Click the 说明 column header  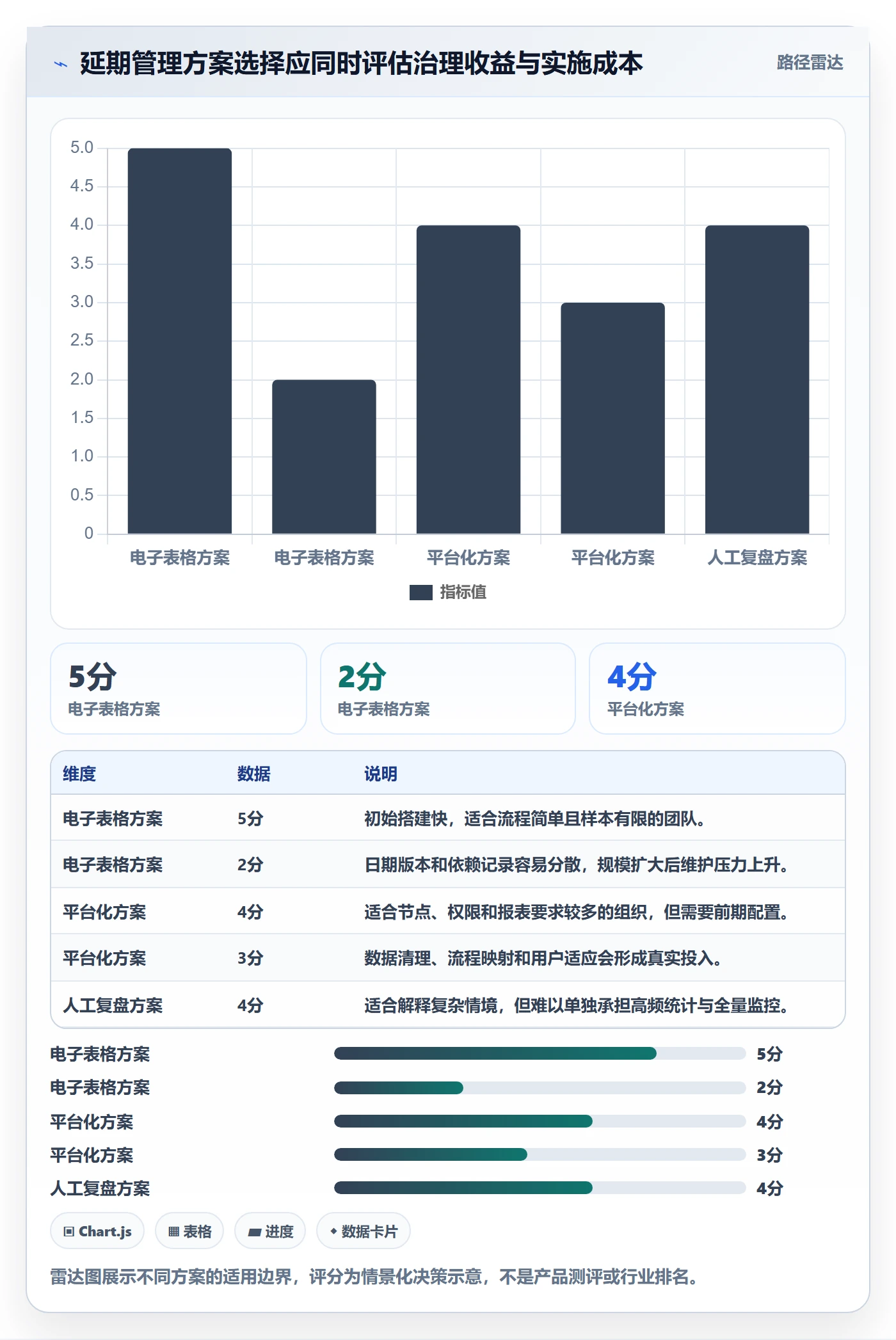381,774
